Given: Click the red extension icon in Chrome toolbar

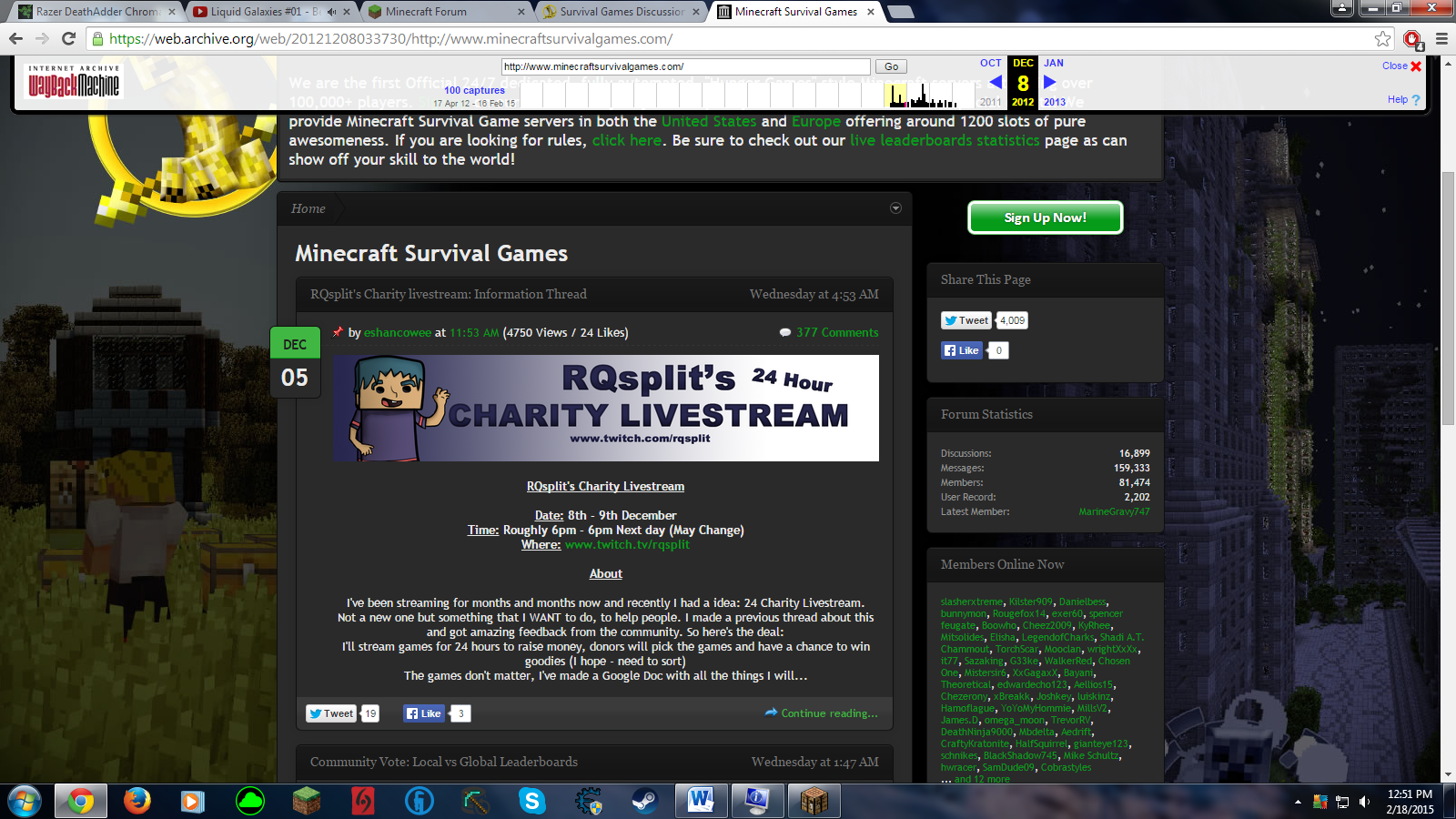Looking at the screenshot, I should tap(1412, 39).
